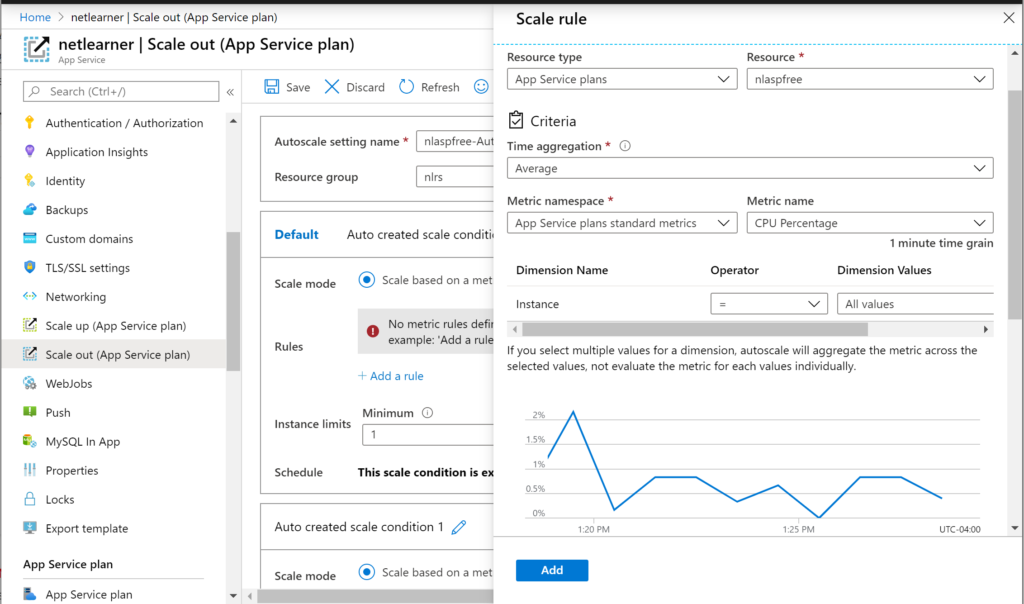1024x604 pixels.
Task: Click the Scale rule panel vertical scrollbar
Action: click(x=1014, y=204)
